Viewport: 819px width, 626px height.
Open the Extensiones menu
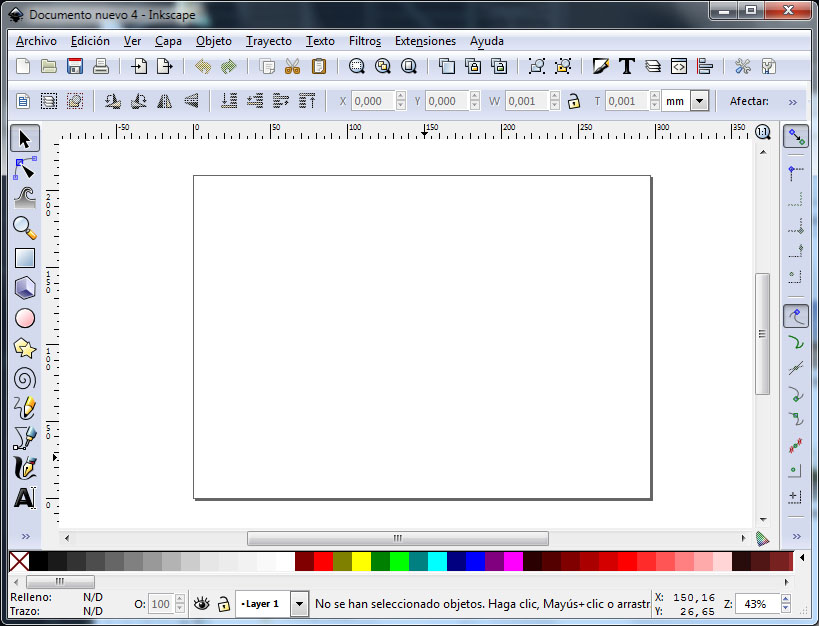pos(425,41)
